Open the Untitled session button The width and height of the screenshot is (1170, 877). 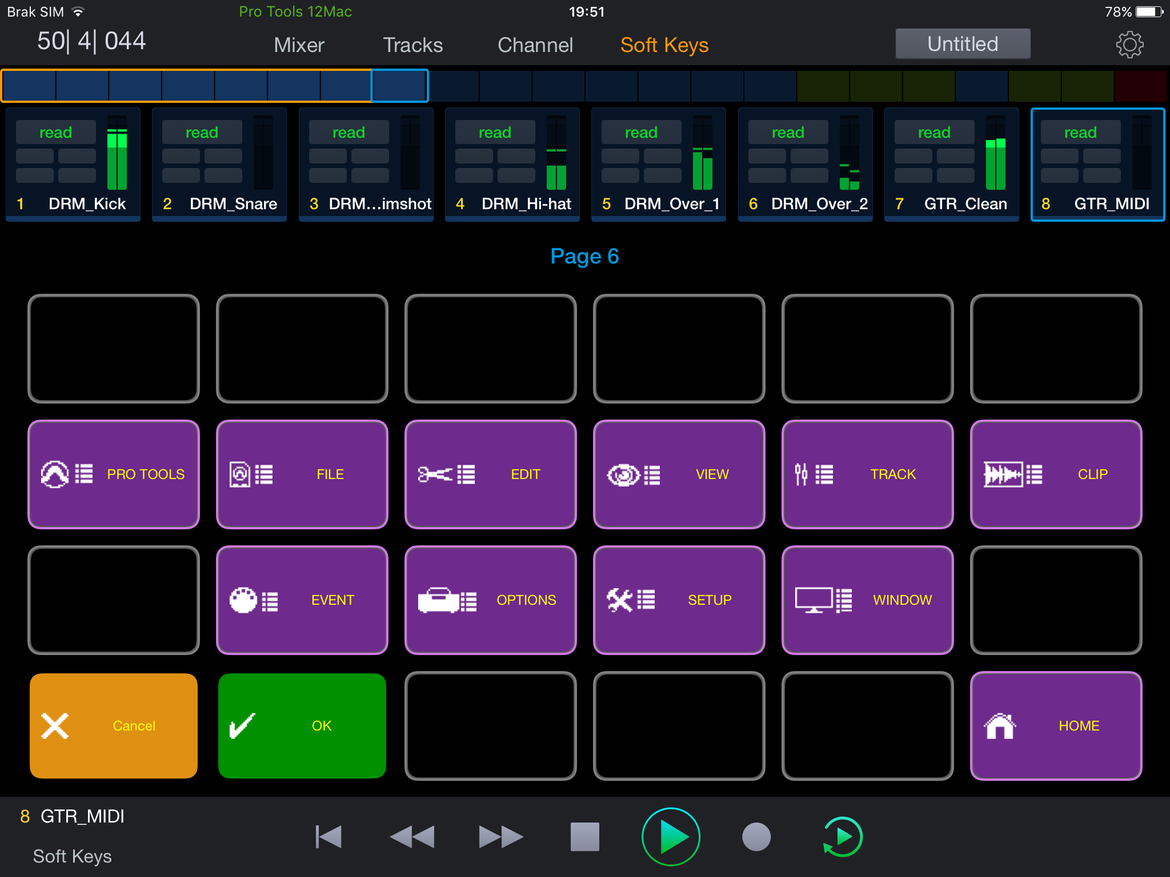point(963,44)
